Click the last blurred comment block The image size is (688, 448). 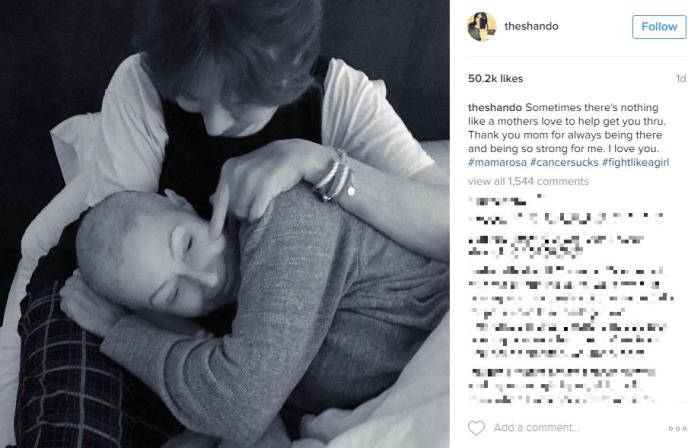(x=563, y=386)
